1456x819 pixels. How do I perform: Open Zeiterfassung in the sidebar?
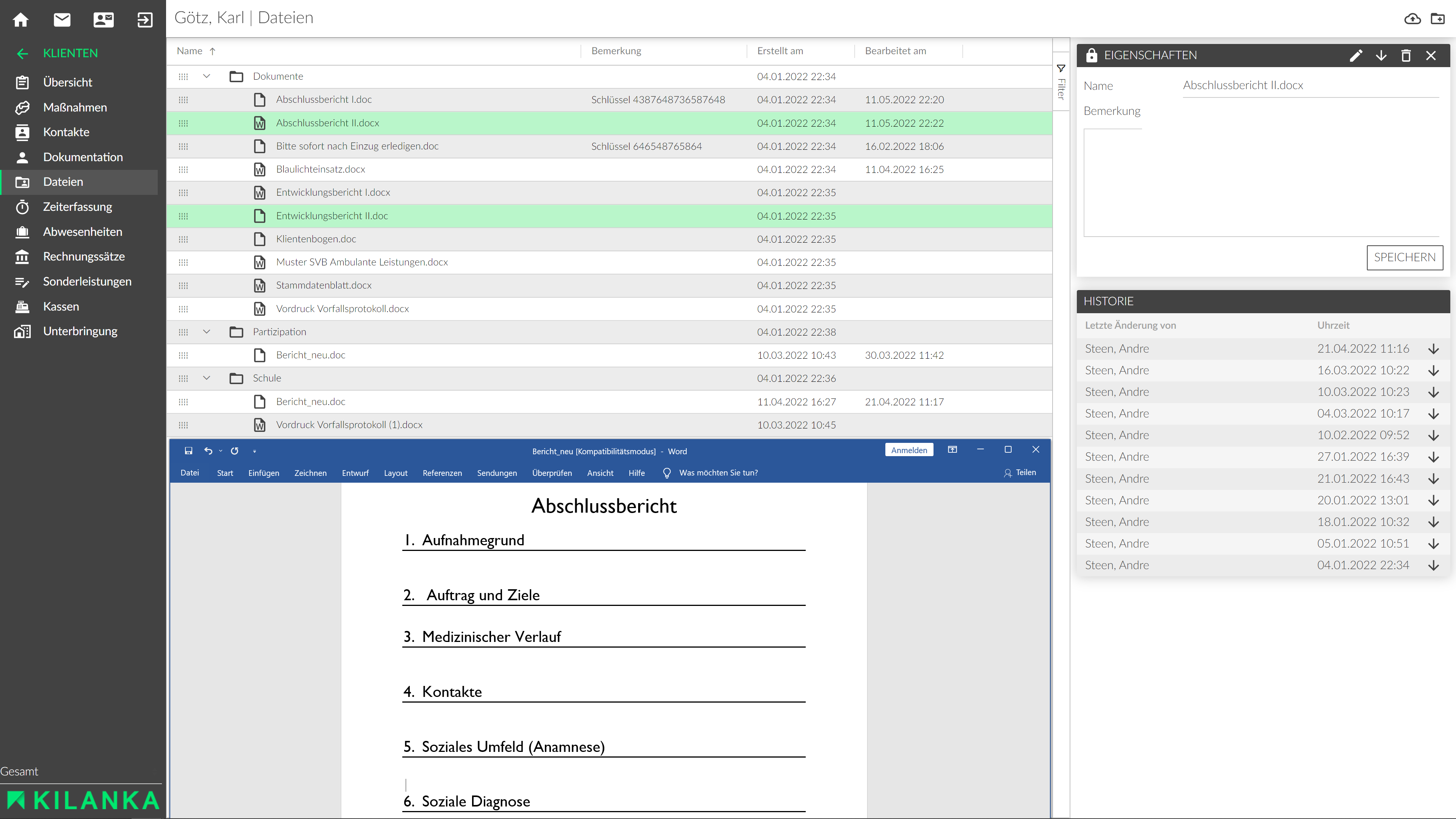[x=77, y=207]
